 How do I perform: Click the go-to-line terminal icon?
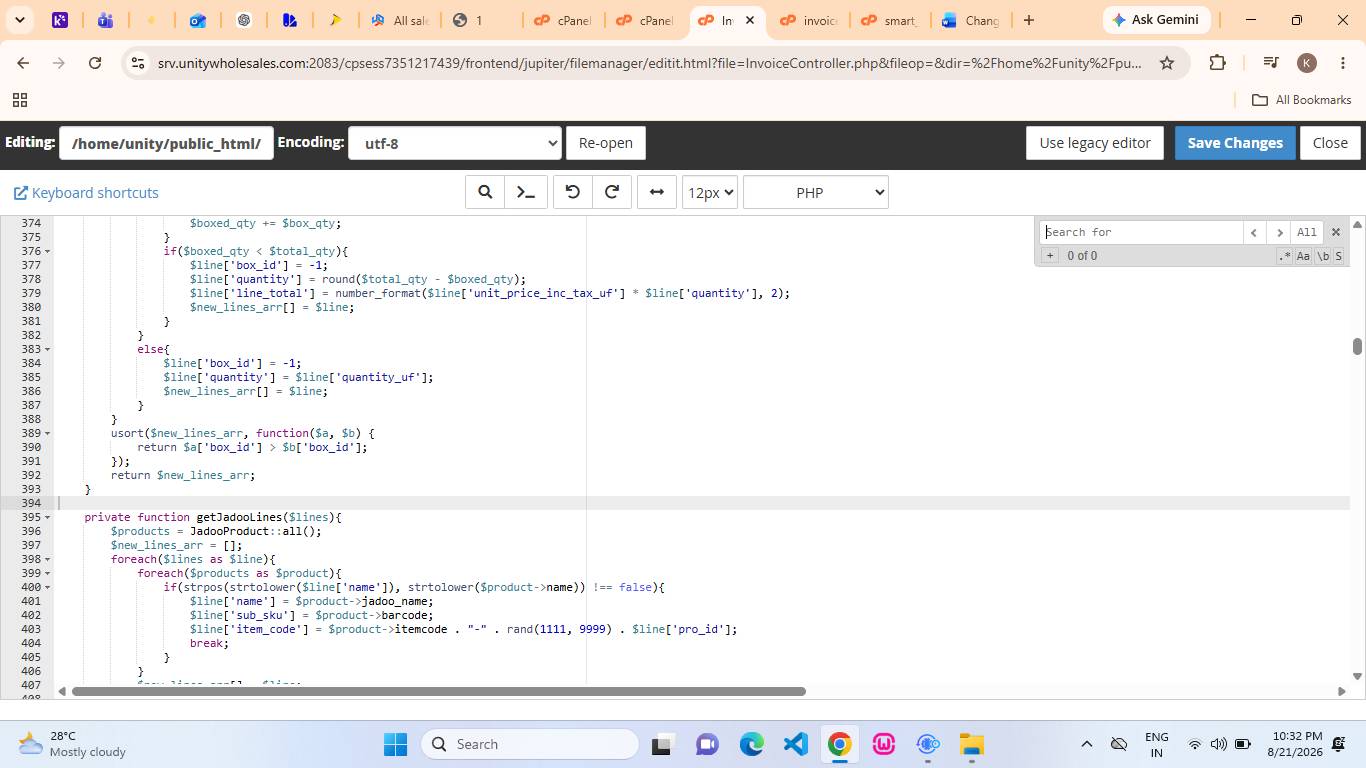click(x=525, y=192)
